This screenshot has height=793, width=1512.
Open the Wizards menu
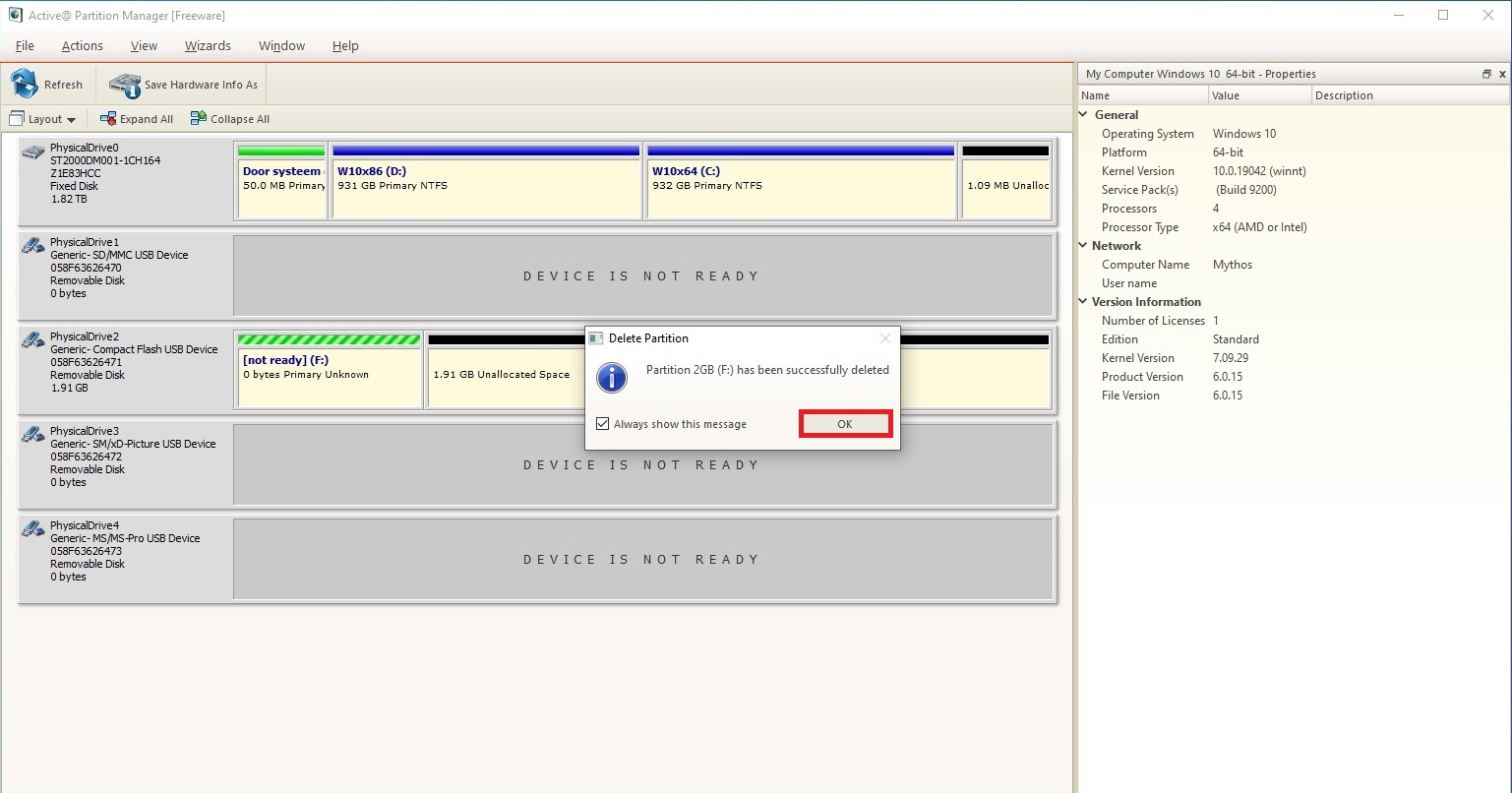tap(208, 45)
